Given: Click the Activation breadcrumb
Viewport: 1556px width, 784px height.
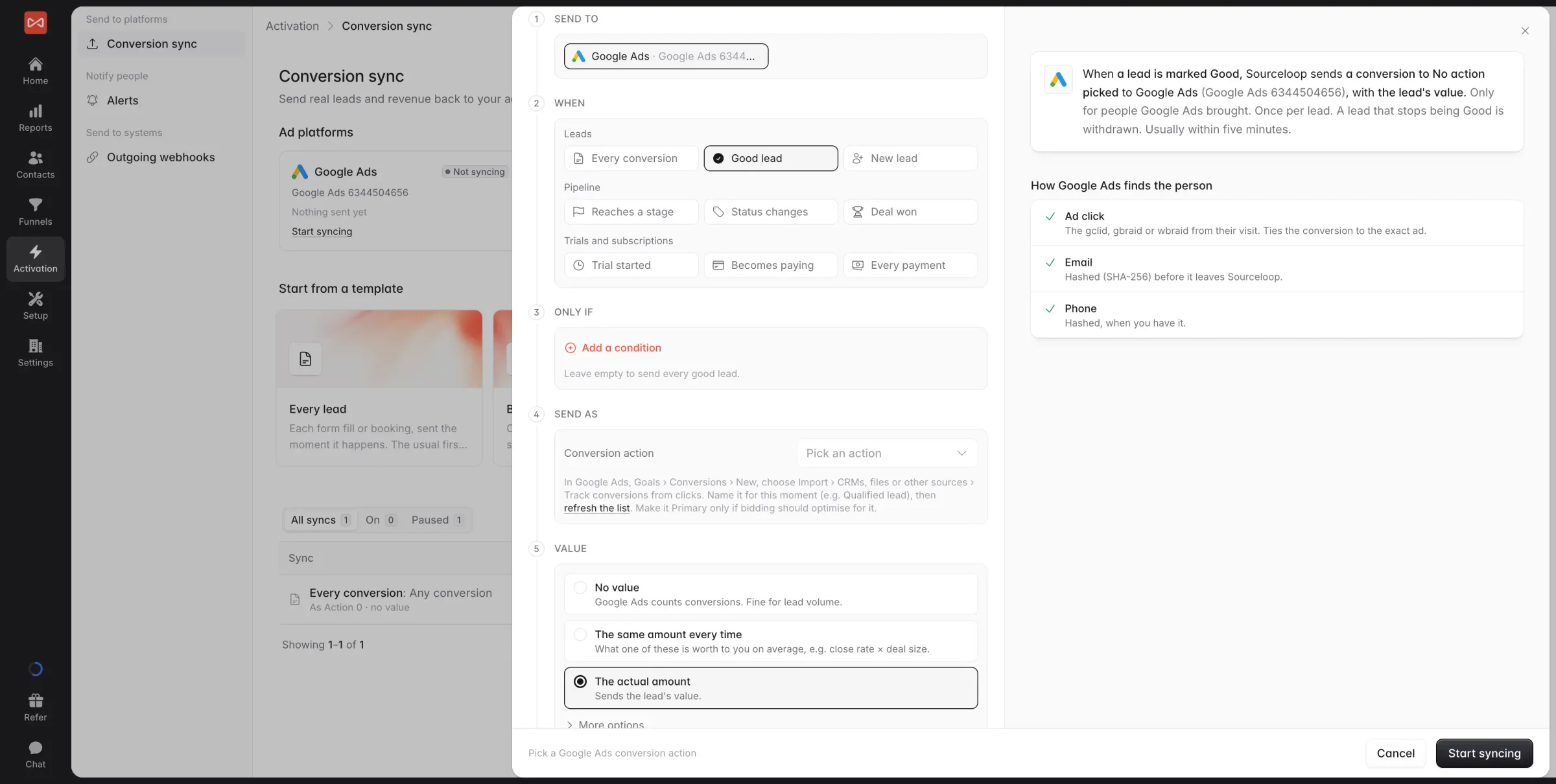Looking at the screenshot, I should pyautogui.click(x=292, y=26).
